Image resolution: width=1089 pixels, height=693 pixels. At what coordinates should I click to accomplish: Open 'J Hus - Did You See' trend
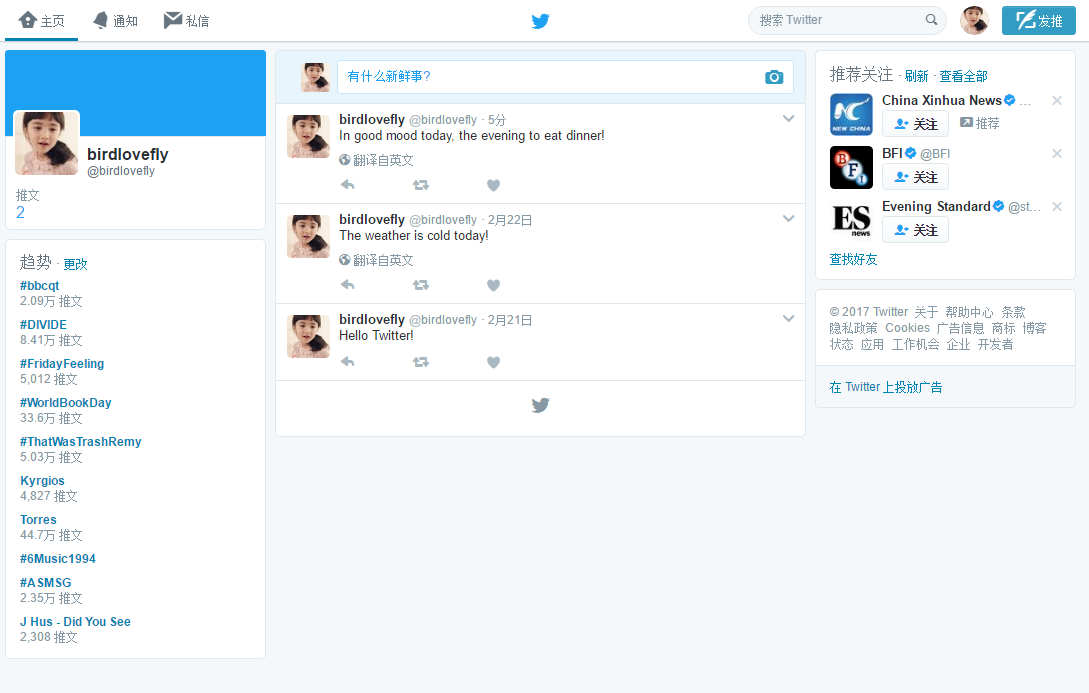(75, 621)
